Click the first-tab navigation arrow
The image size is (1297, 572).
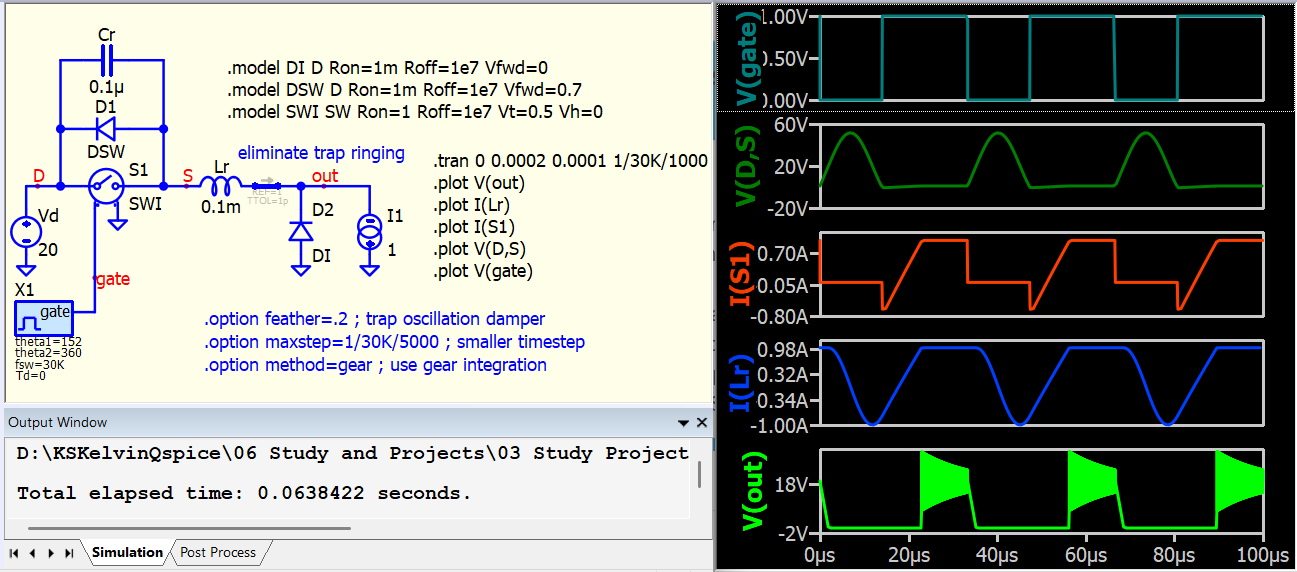(14, 553)
